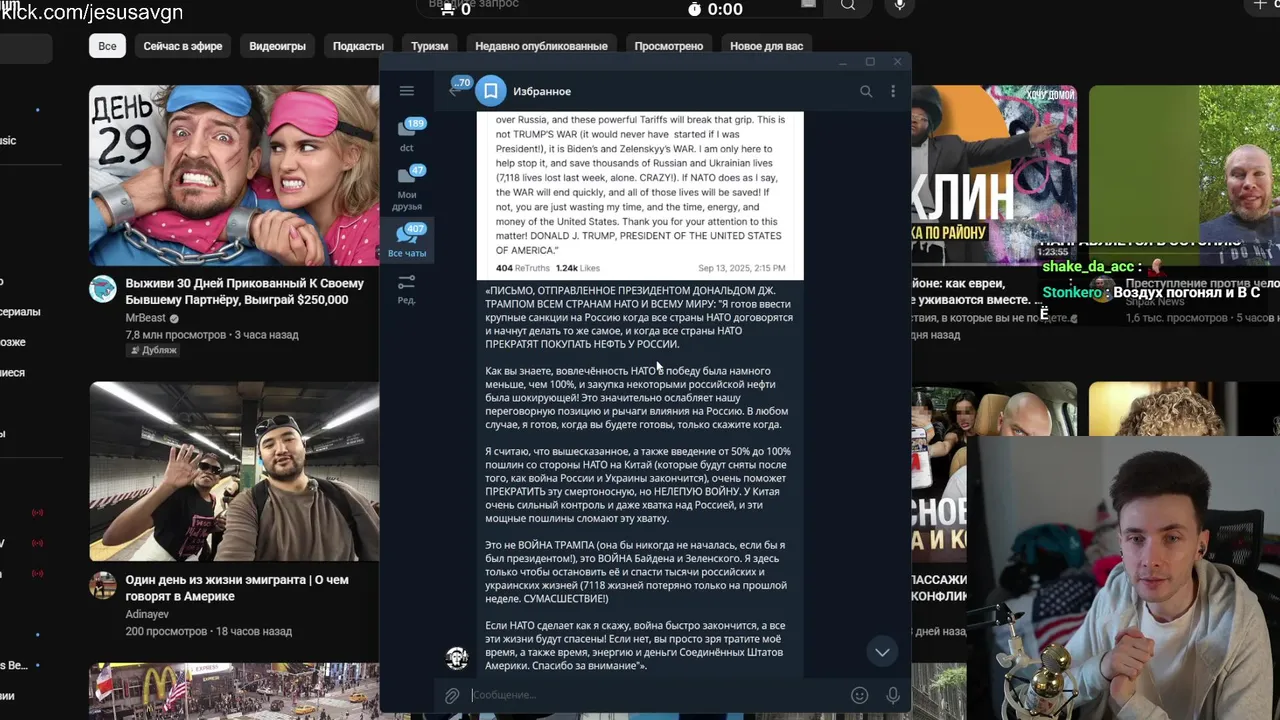Select the Недавно опубликованные chip
This screenshot has height=720, width=1280.
point(541,46)
